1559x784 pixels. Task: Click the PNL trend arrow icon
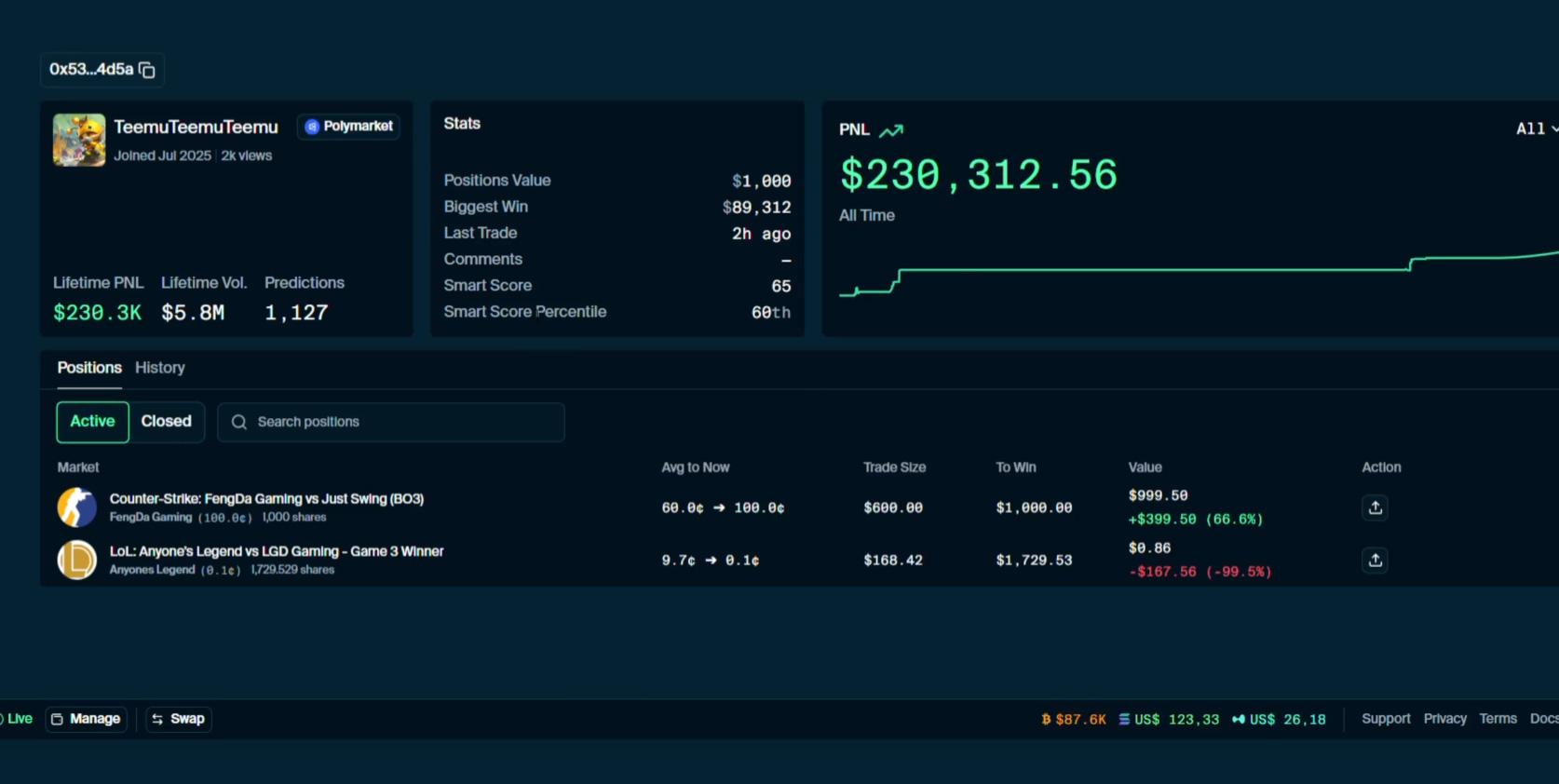[891, 130]
